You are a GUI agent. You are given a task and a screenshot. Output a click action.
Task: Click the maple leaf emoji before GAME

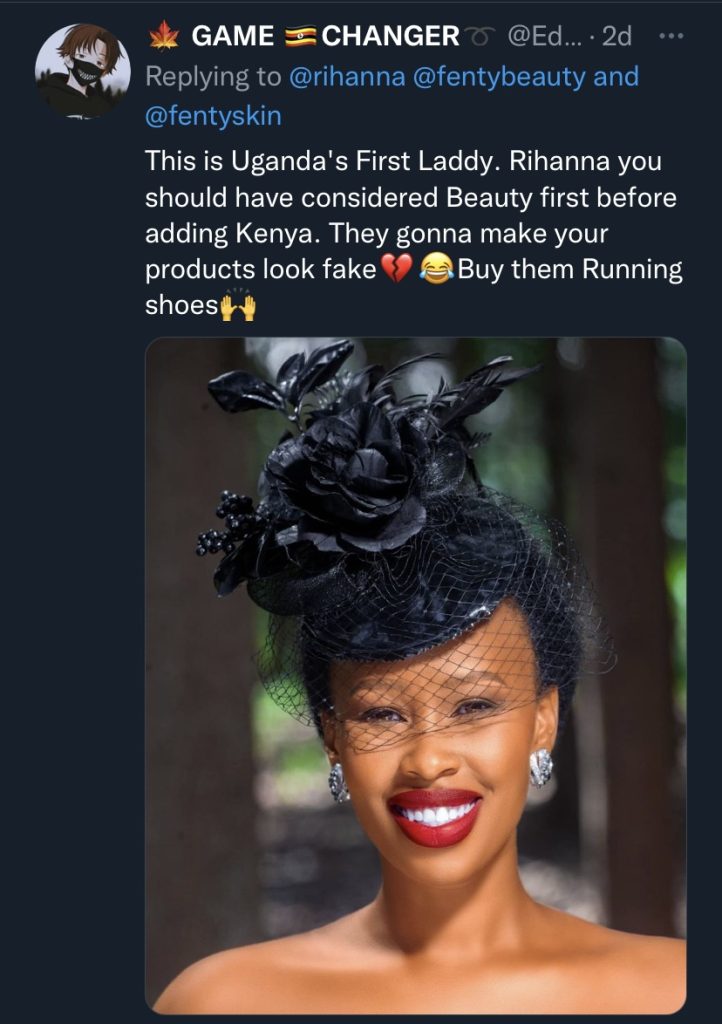164,36
